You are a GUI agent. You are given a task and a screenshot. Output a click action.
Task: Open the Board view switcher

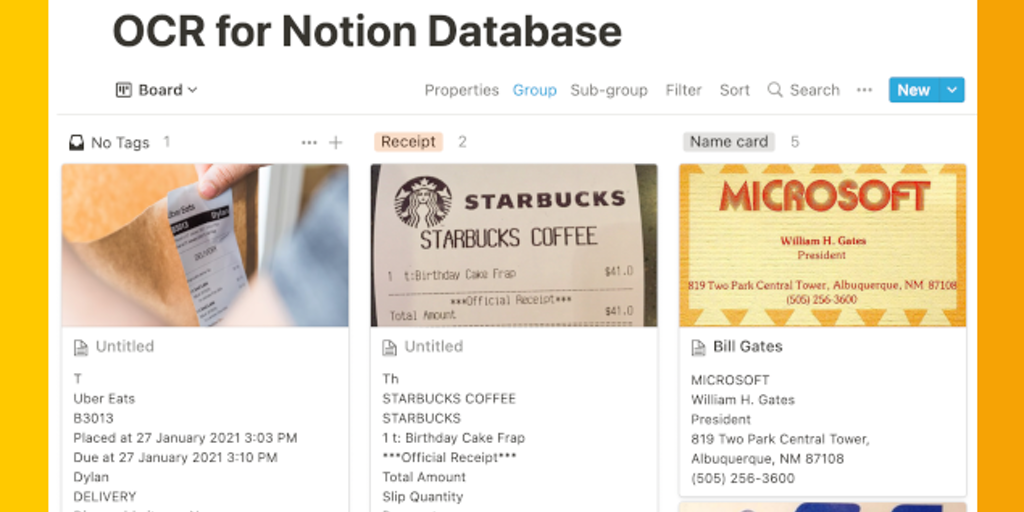coord(158,90)
